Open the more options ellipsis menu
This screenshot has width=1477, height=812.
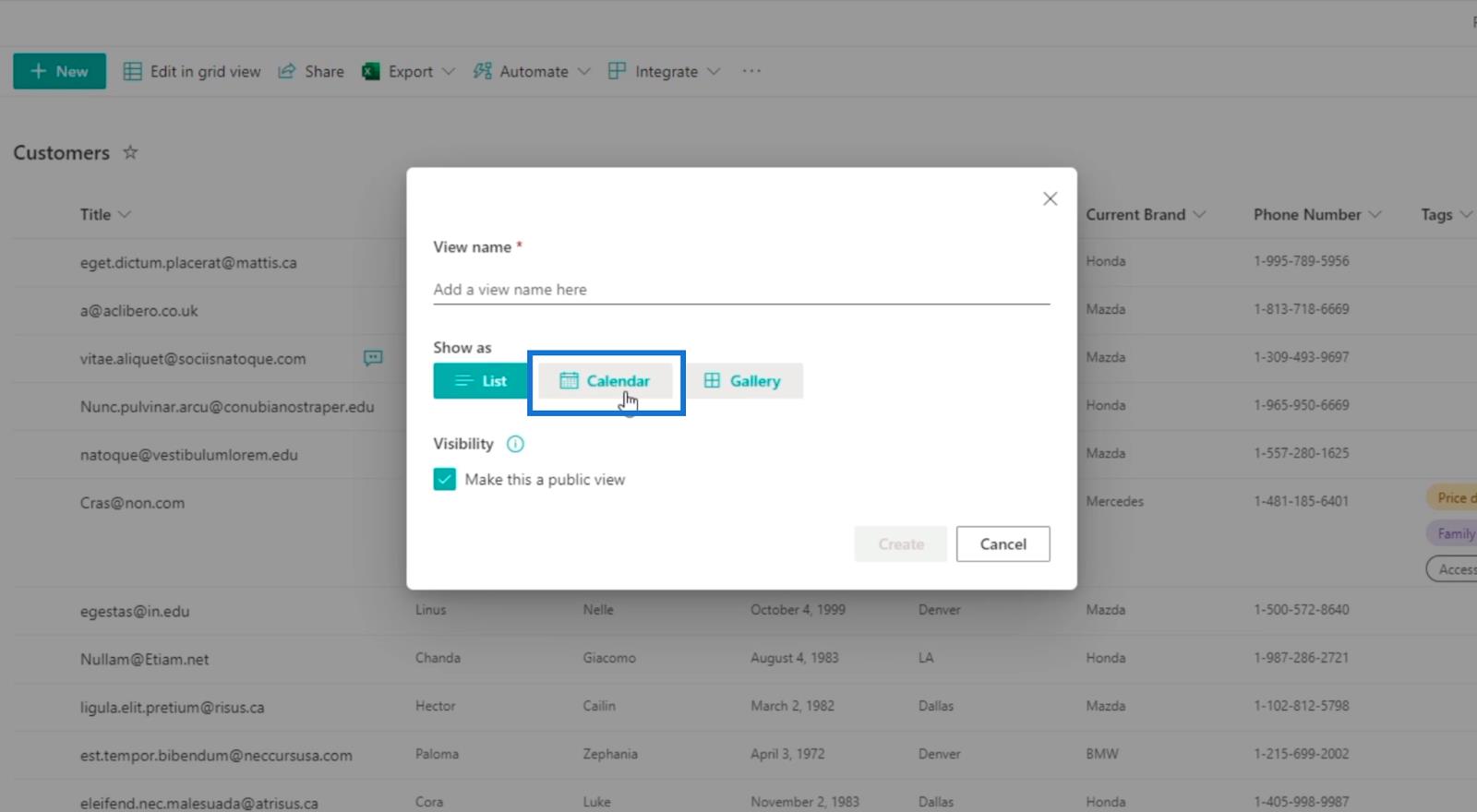(751, 71)
